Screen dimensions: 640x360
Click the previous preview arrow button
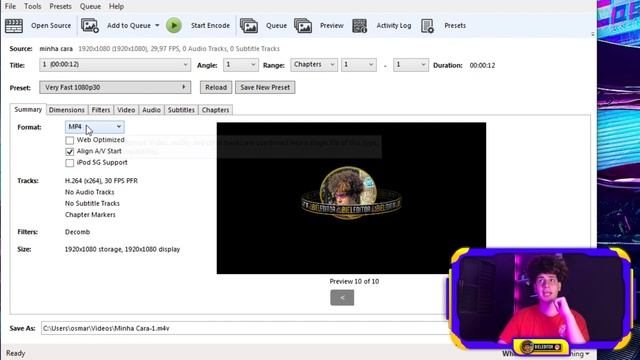pos(342,298)
